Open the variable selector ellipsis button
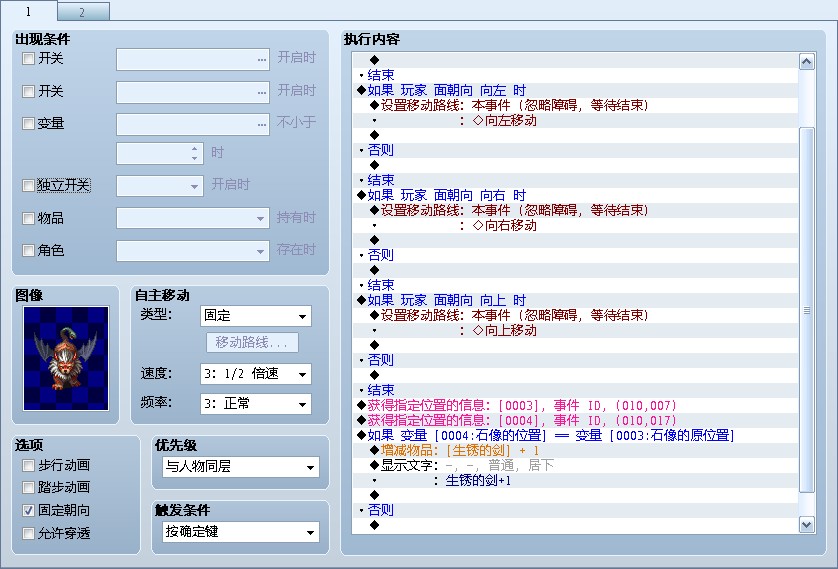Viewport: 838px width, 569px height. tap(261, 124)
